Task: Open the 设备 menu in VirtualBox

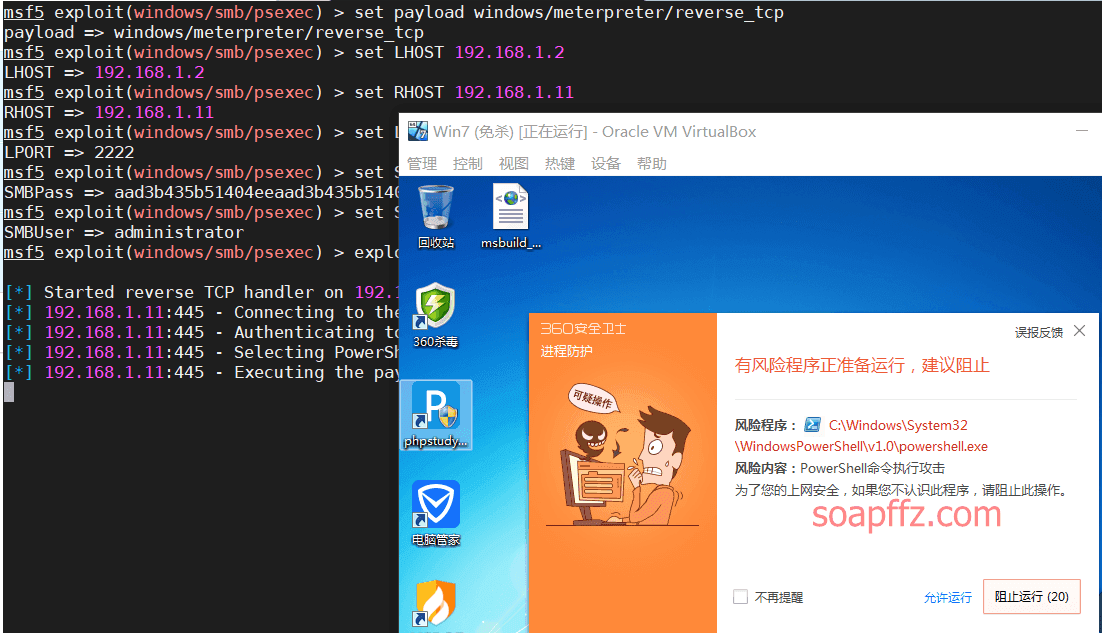Action: pyautogui.click(x=606, y=164)
